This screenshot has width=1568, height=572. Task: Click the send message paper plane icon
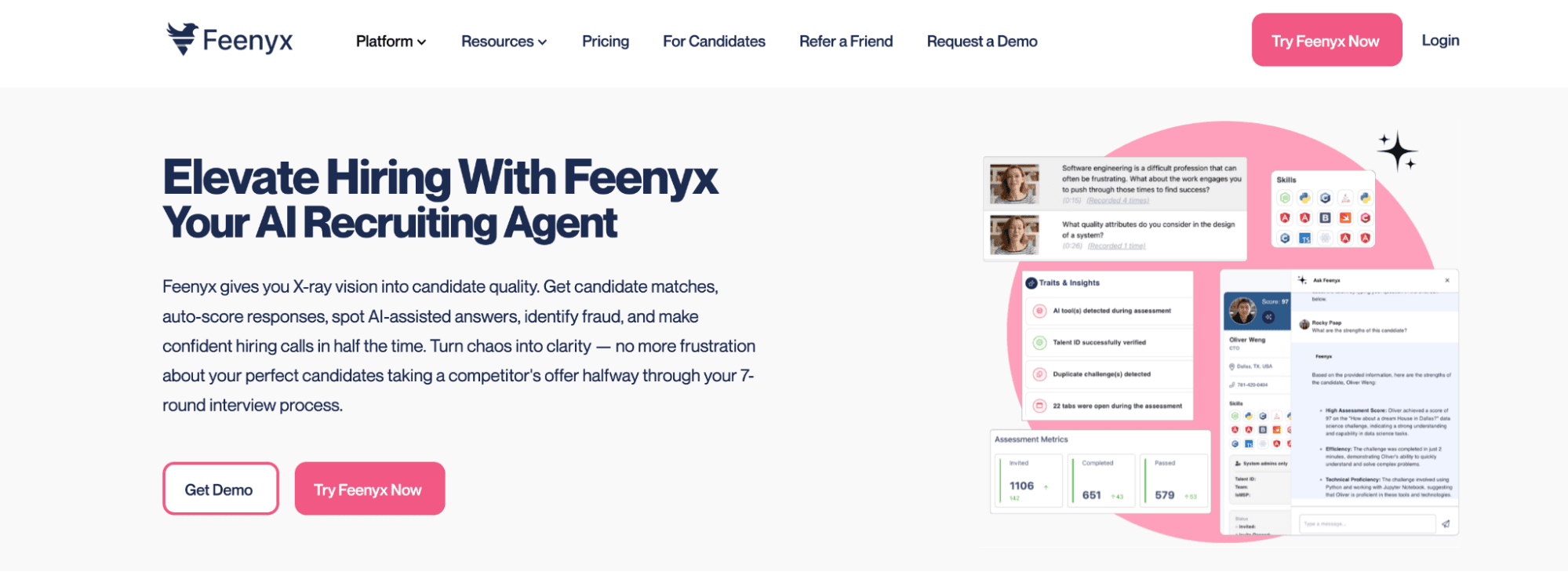[x=1446, y=524]
